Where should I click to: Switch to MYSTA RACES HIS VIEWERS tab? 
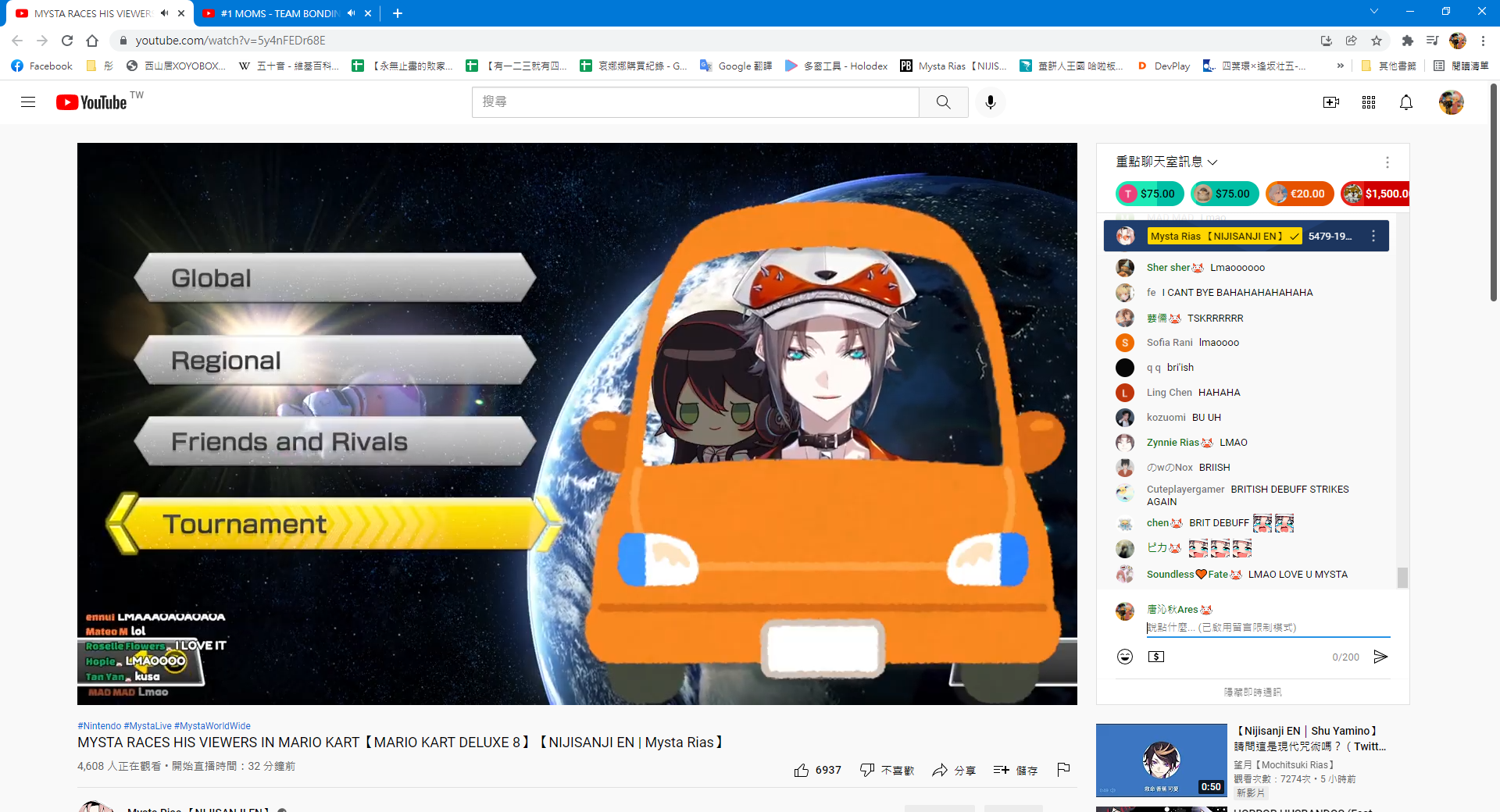[x=91, y=13]
